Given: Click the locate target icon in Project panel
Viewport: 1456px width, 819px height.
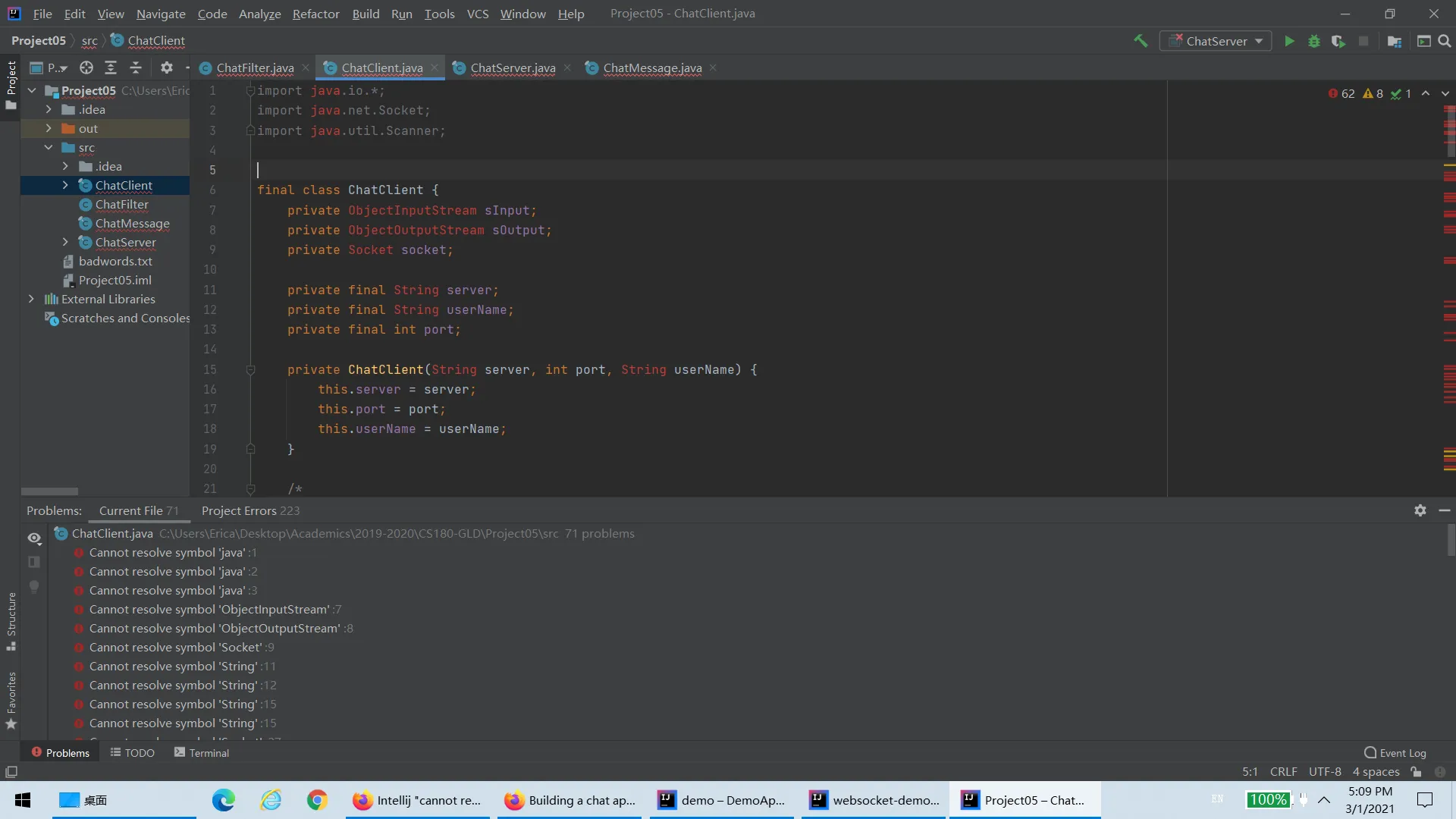Looking at the screenshot, I should [86, 67].
